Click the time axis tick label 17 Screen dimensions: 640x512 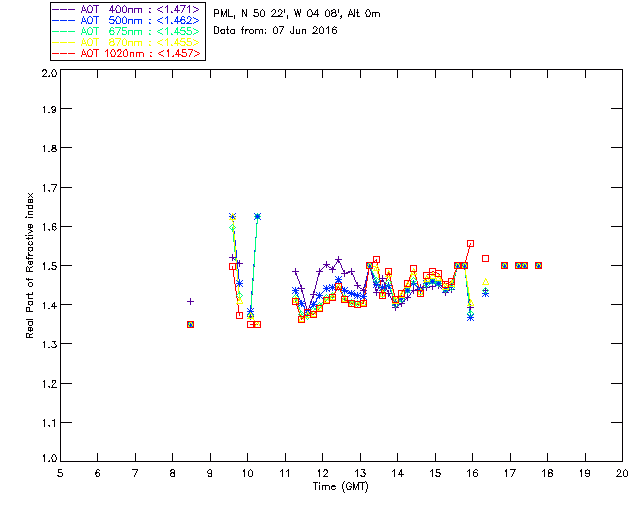click(510, 473)
